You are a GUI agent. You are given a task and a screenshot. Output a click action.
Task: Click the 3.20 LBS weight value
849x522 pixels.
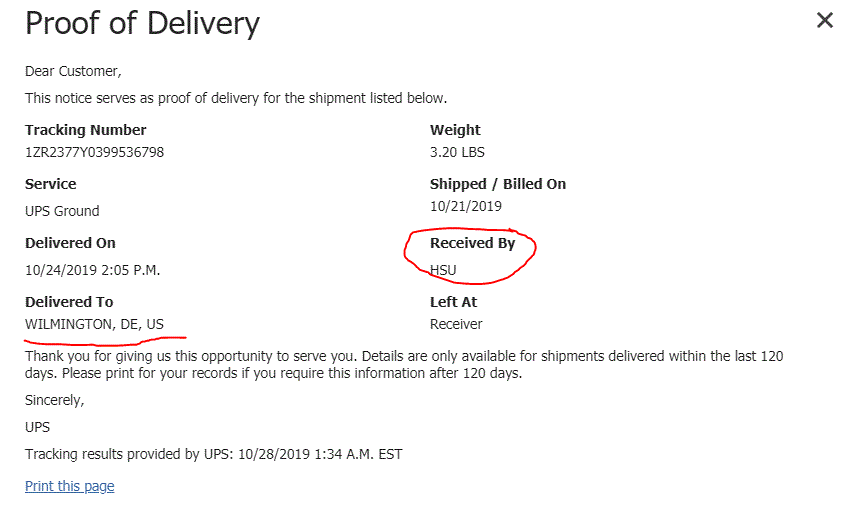(x=459, y=152)
